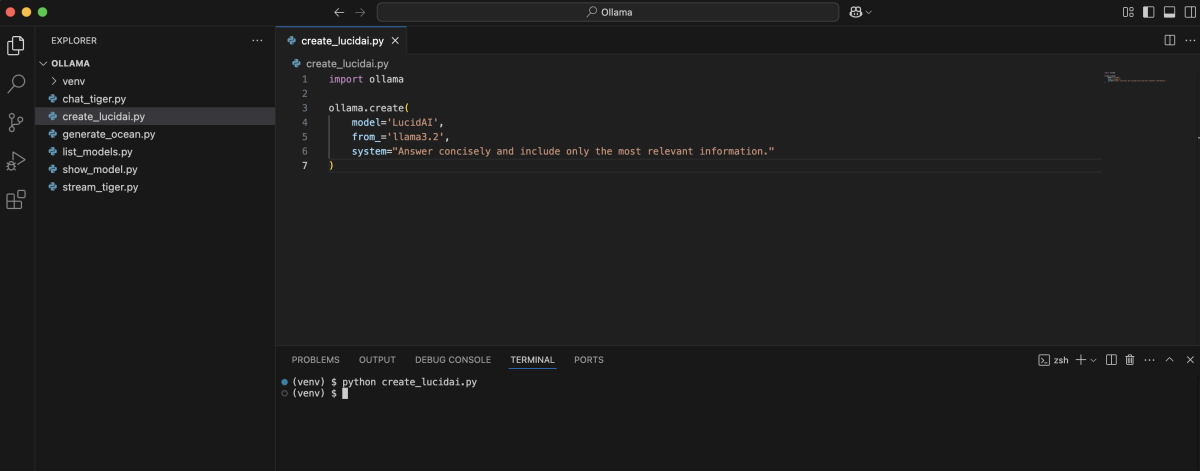The image size is (1200, 471).
Task: Switch to the TERMINAL panel tab
Action: 532,360
